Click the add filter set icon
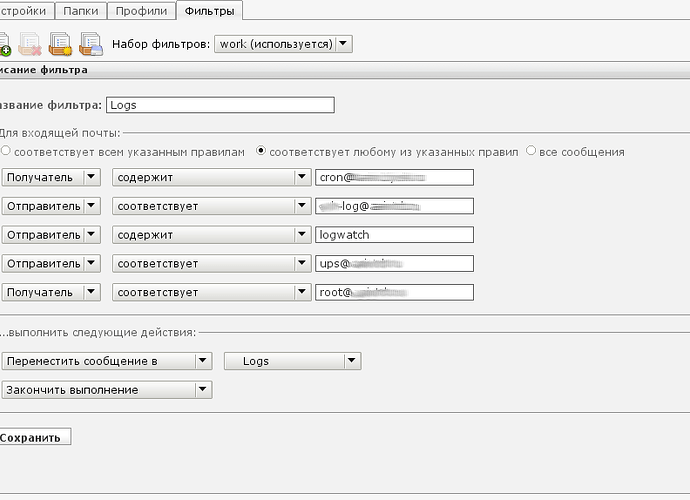 [4, 44]
